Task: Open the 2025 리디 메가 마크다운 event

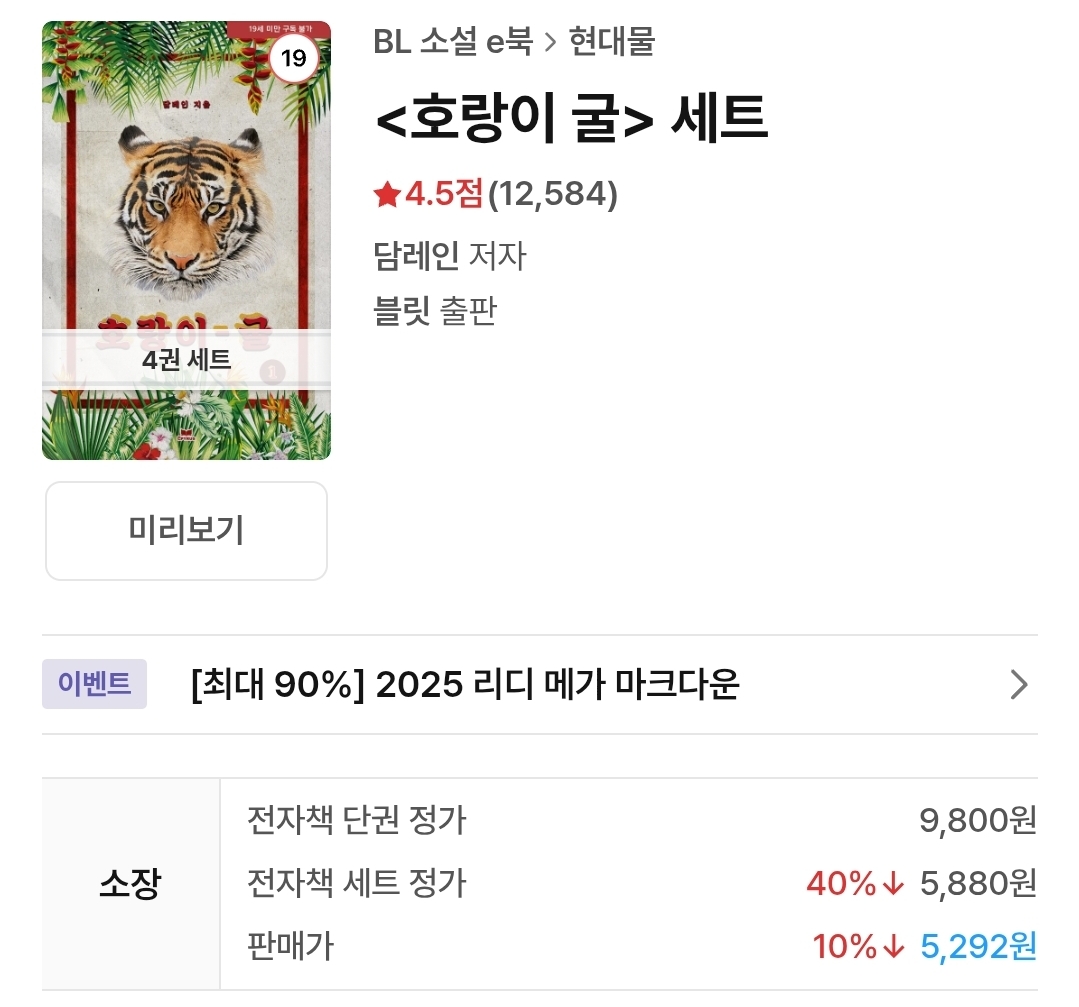Action: 464,685
